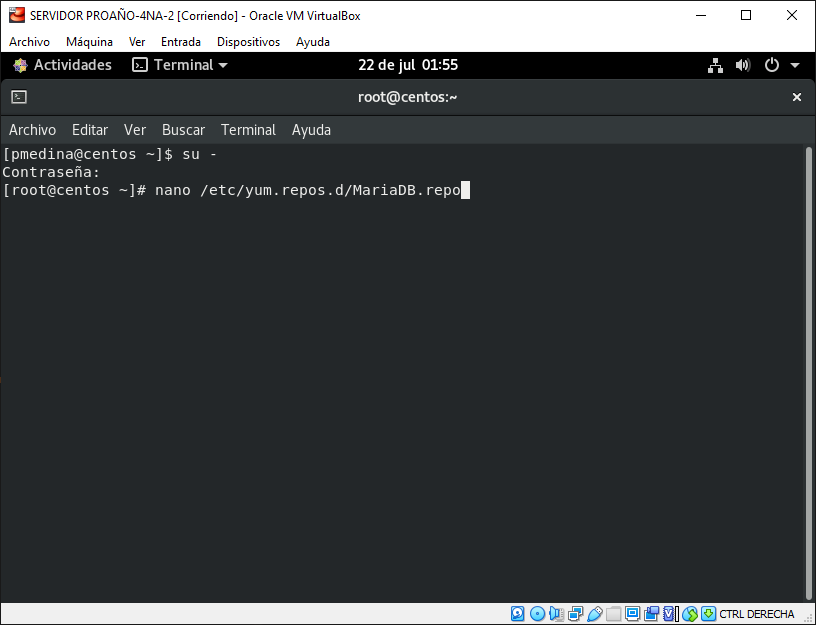
Task: Click the terminal icon in terminal title bar
Action: (19, 97)
